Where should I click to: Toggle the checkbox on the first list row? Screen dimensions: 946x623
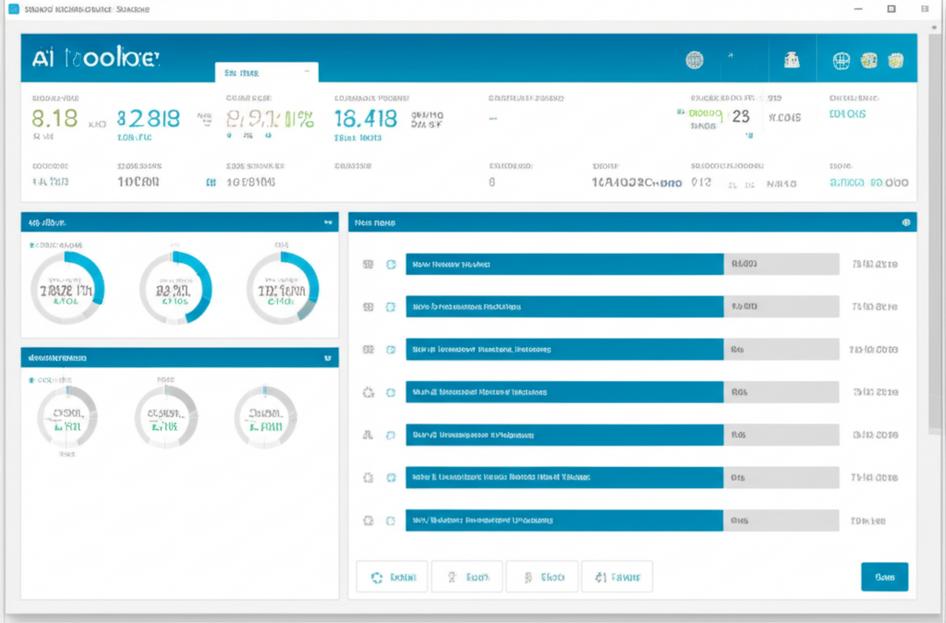[x=391, y=265]
